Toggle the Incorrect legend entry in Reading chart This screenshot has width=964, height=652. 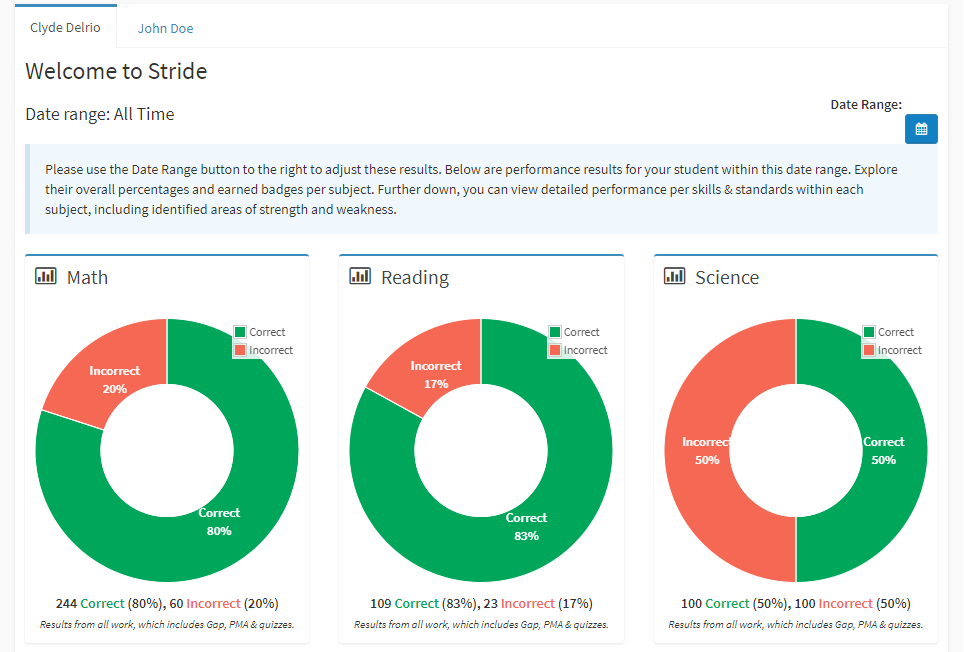tap(578, 350)
